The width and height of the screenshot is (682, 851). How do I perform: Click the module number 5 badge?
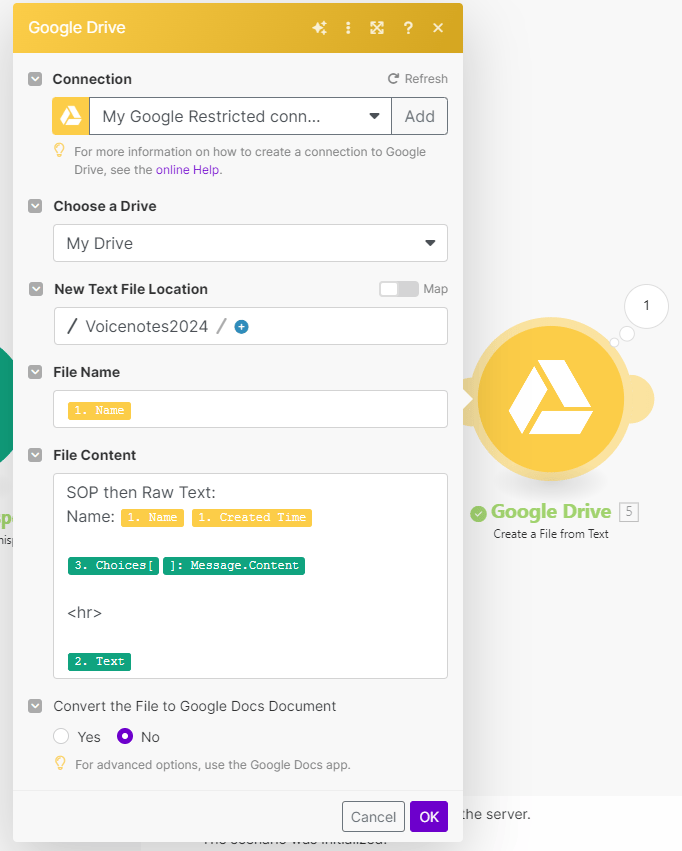(629, 511)
